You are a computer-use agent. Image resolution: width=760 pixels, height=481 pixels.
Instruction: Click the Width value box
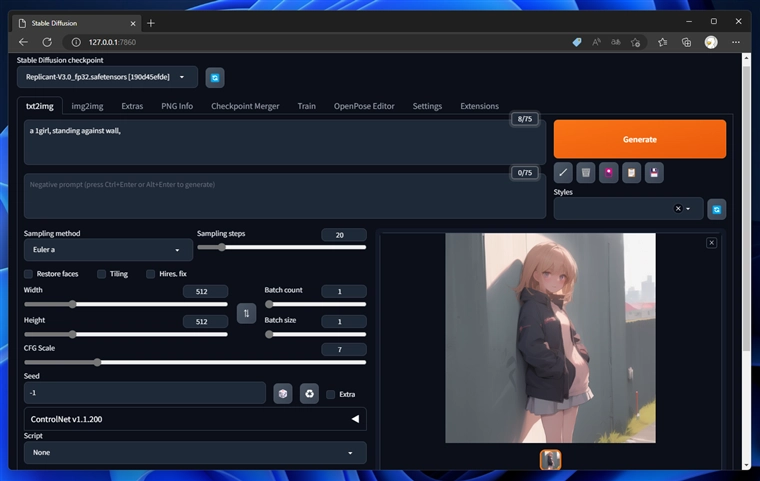(206, 291)
